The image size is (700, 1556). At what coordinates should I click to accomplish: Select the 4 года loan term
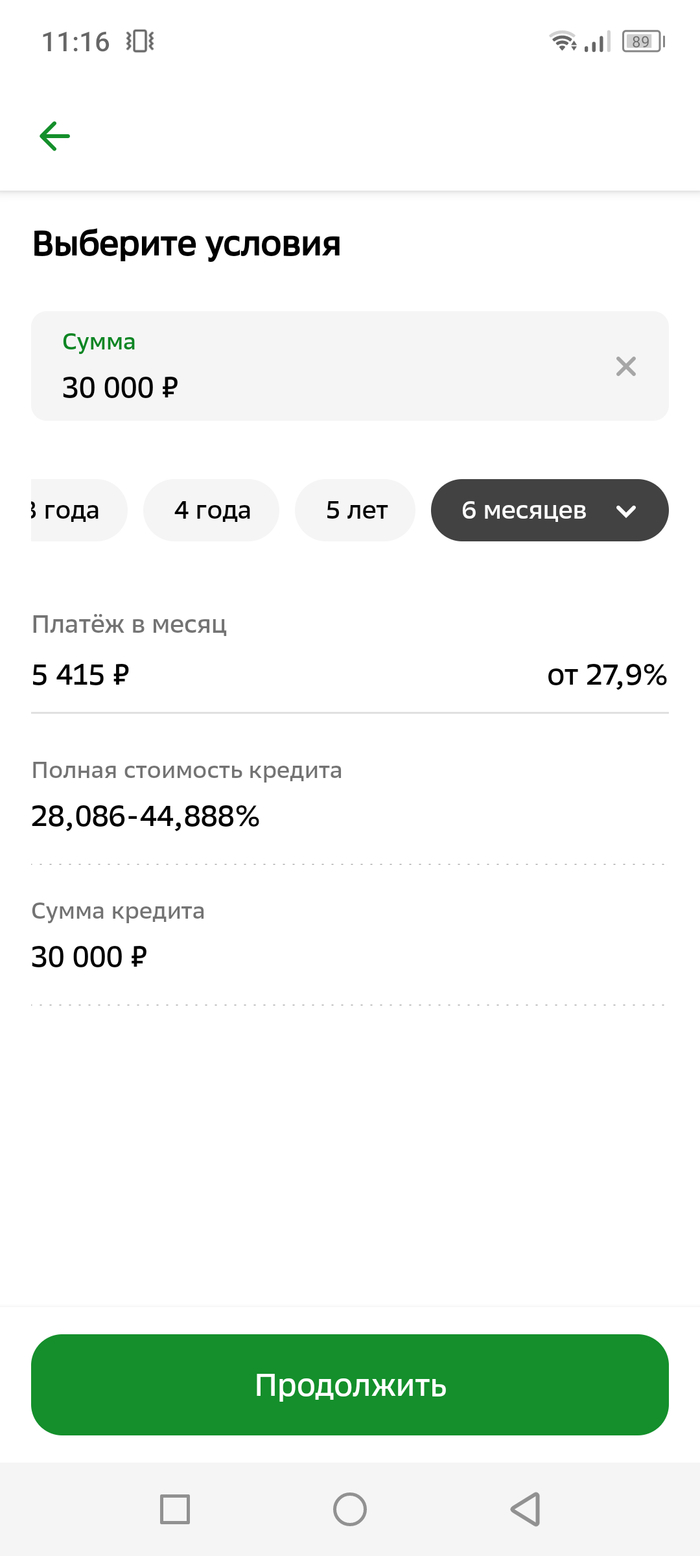click(x=211, y=510)
